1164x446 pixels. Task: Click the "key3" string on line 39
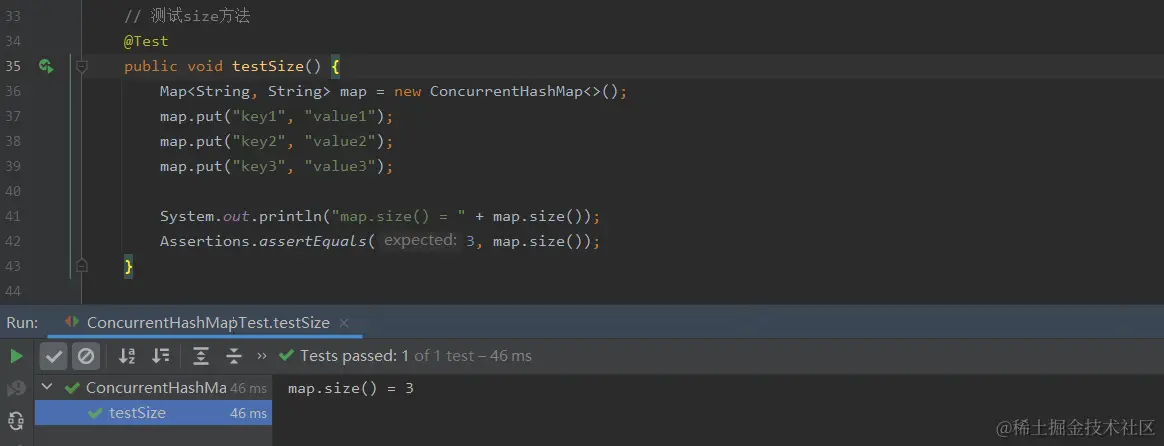259,166
